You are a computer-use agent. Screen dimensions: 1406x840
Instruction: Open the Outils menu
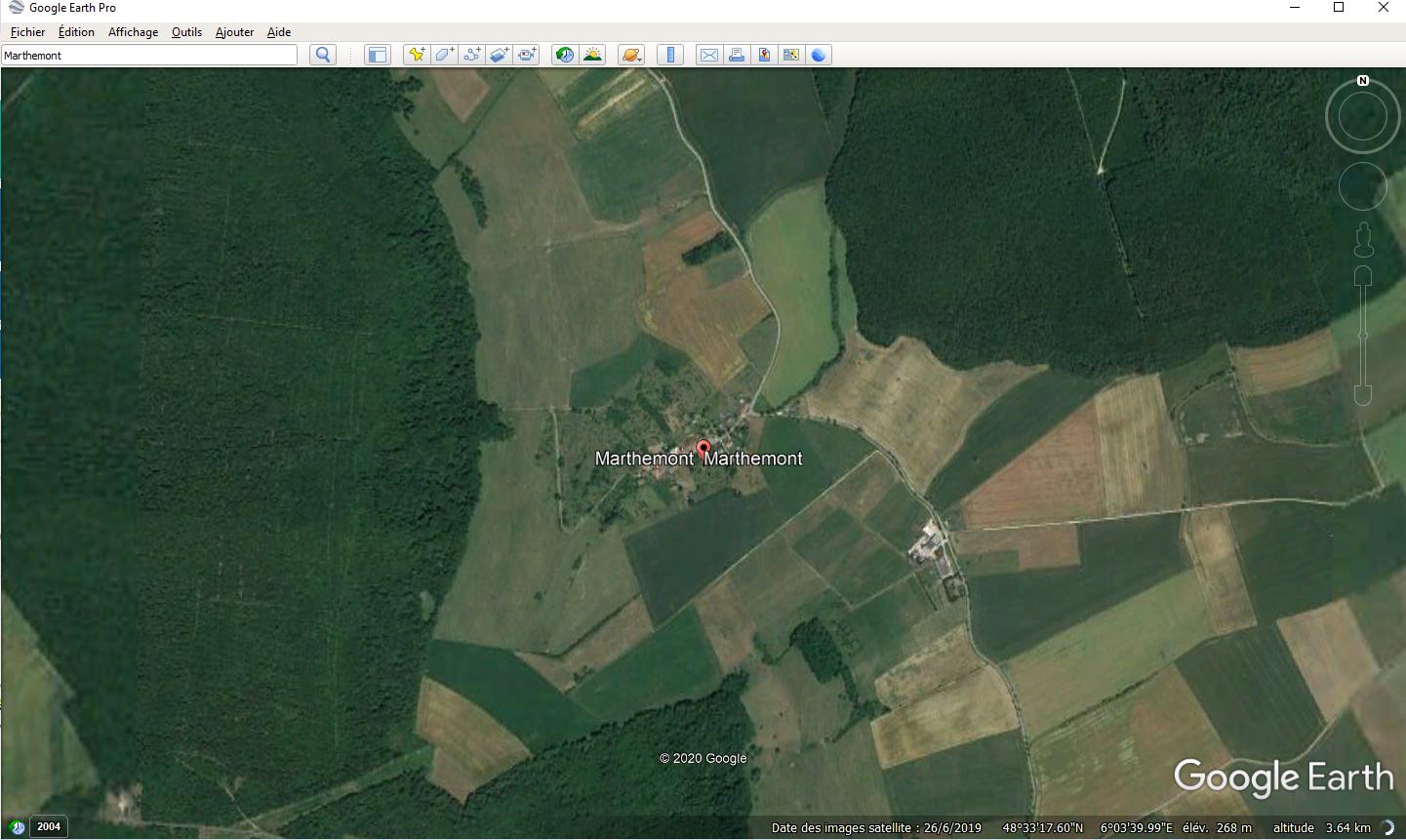coord(186,32)
